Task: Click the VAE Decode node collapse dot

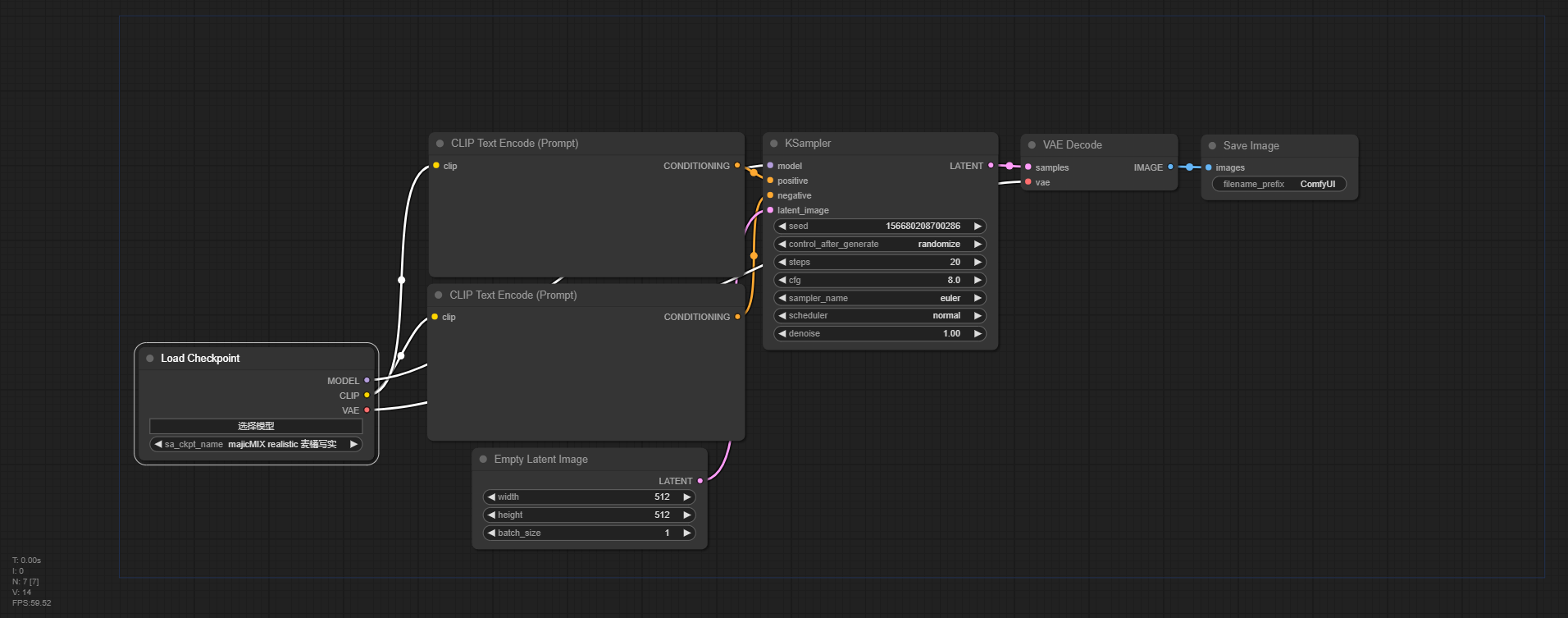Action: pos(1032,145)
